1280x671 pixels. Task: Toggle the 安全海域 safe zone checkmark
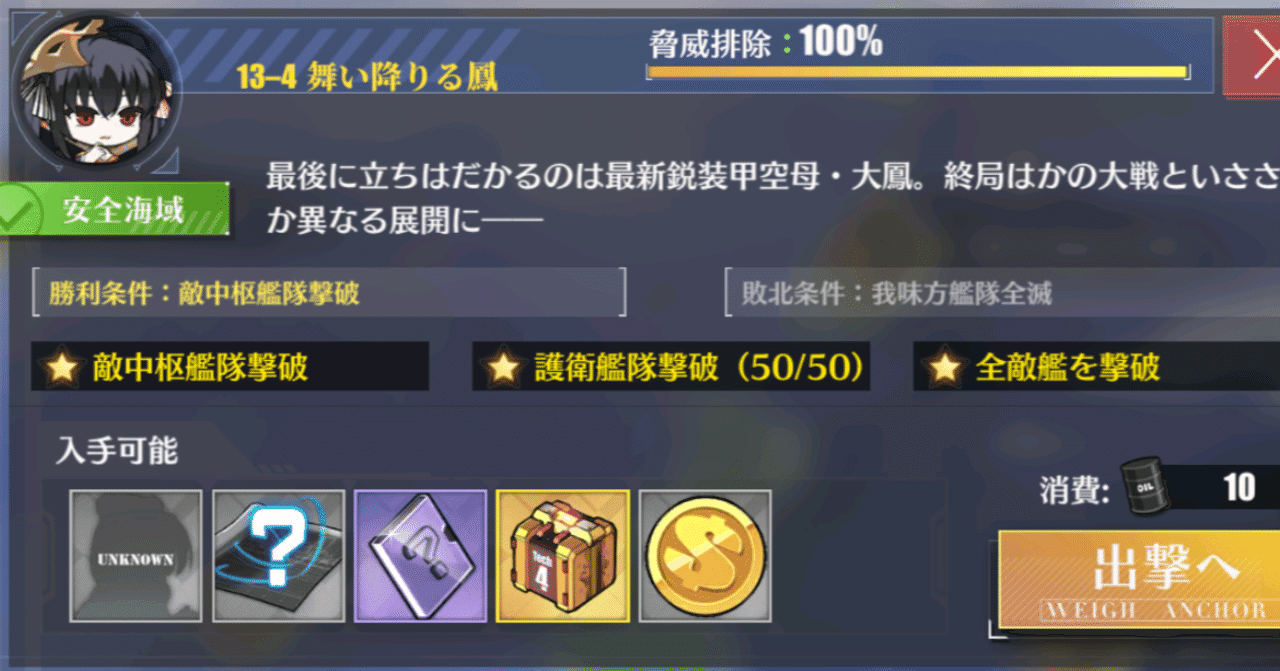pos(18,212)
